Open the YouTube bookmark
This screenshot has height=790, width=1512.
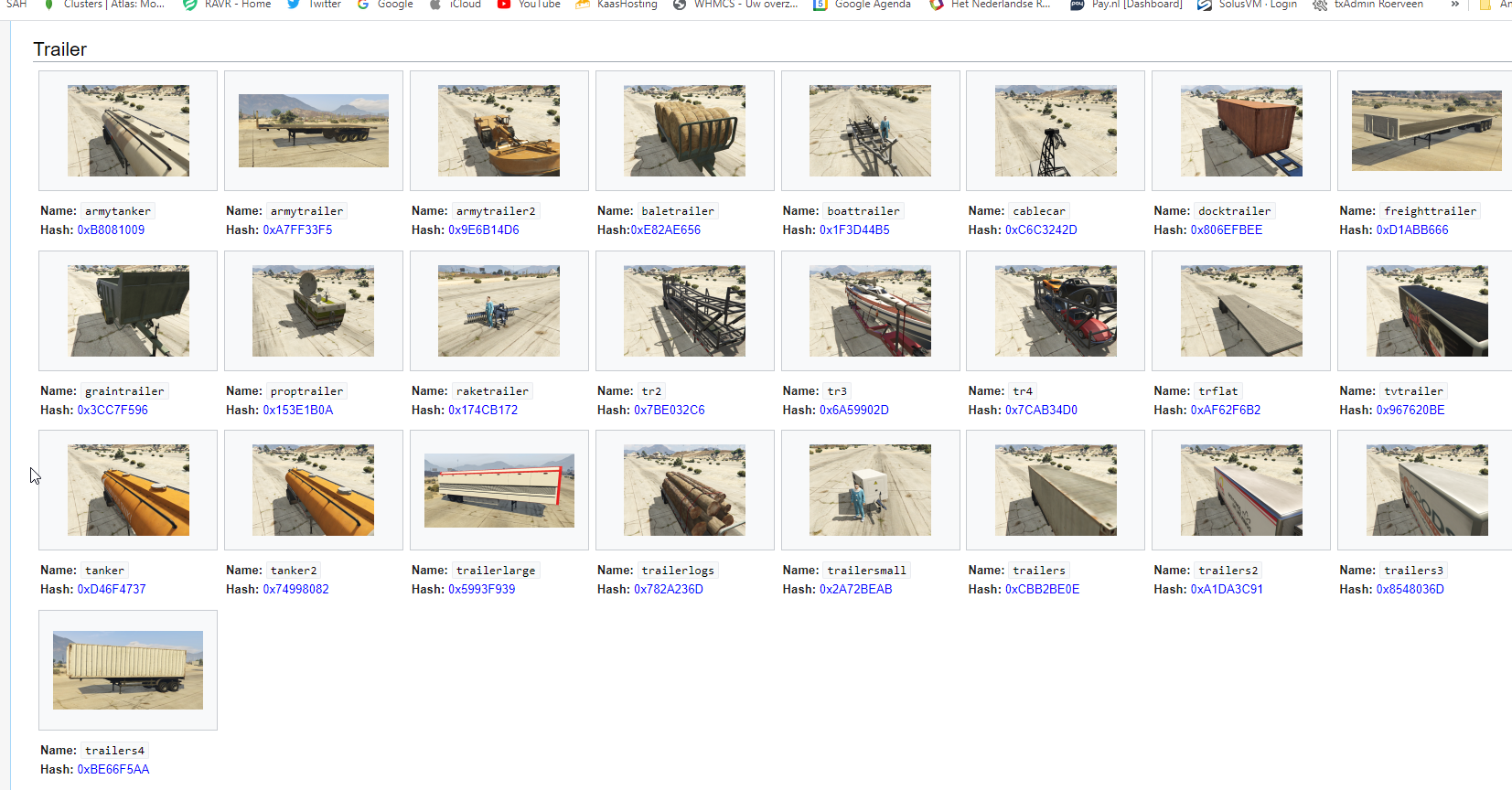529,5
